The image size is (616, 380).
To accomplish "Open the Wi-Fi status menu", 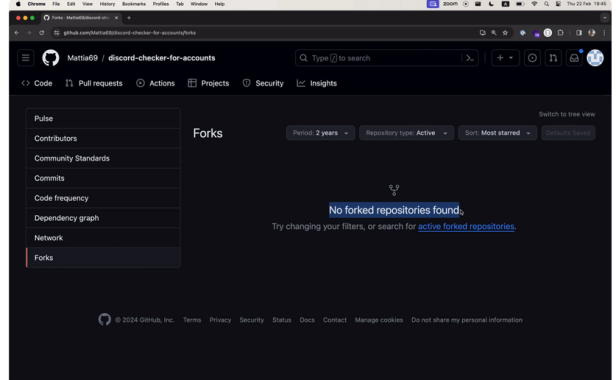I will [534, 4].
